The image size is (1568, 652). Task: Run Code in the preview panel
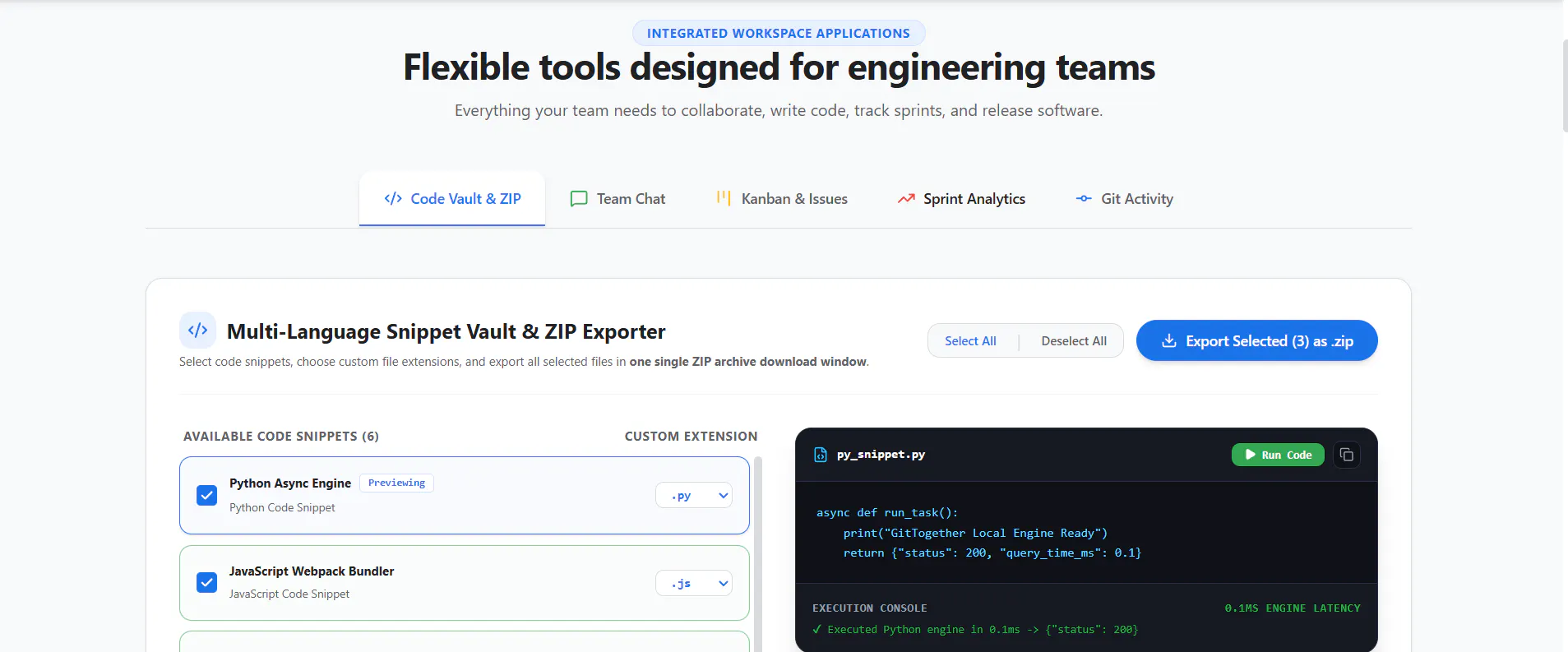(1278, 455)
